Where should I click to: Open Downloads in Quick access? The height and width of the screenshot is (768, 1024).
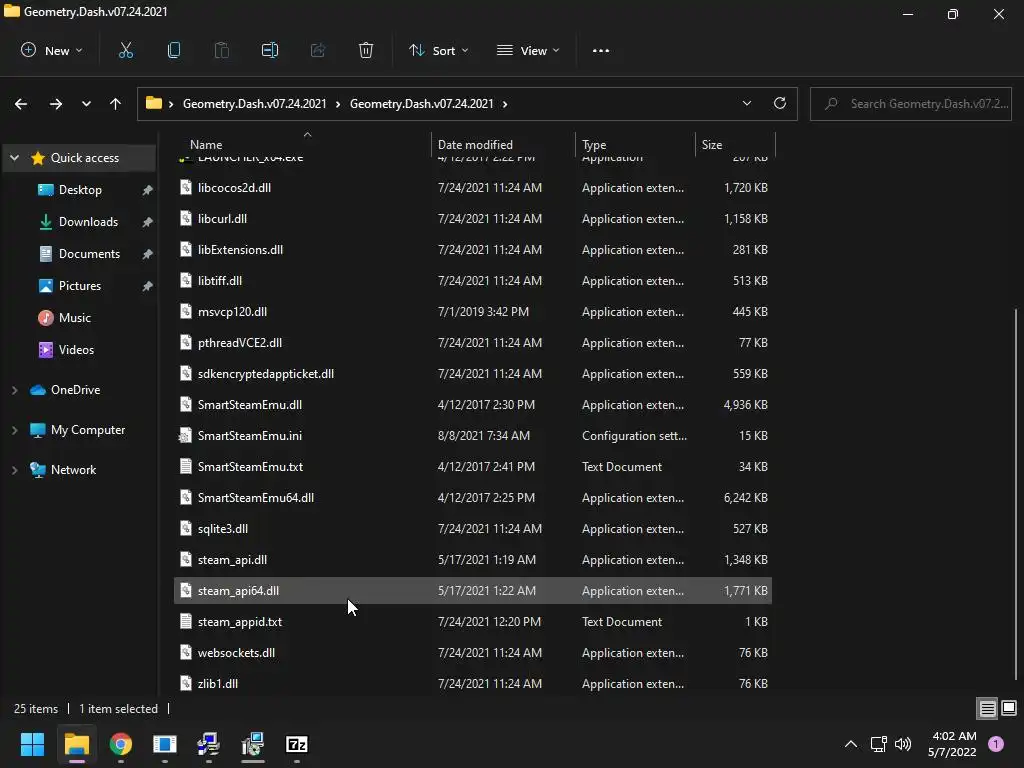[x=88, y=222]
